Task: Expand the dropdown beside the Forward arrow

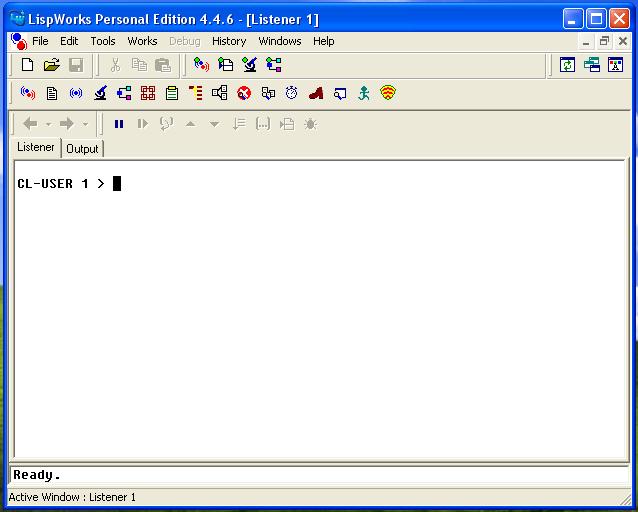Action: click(x=85, y=124)
